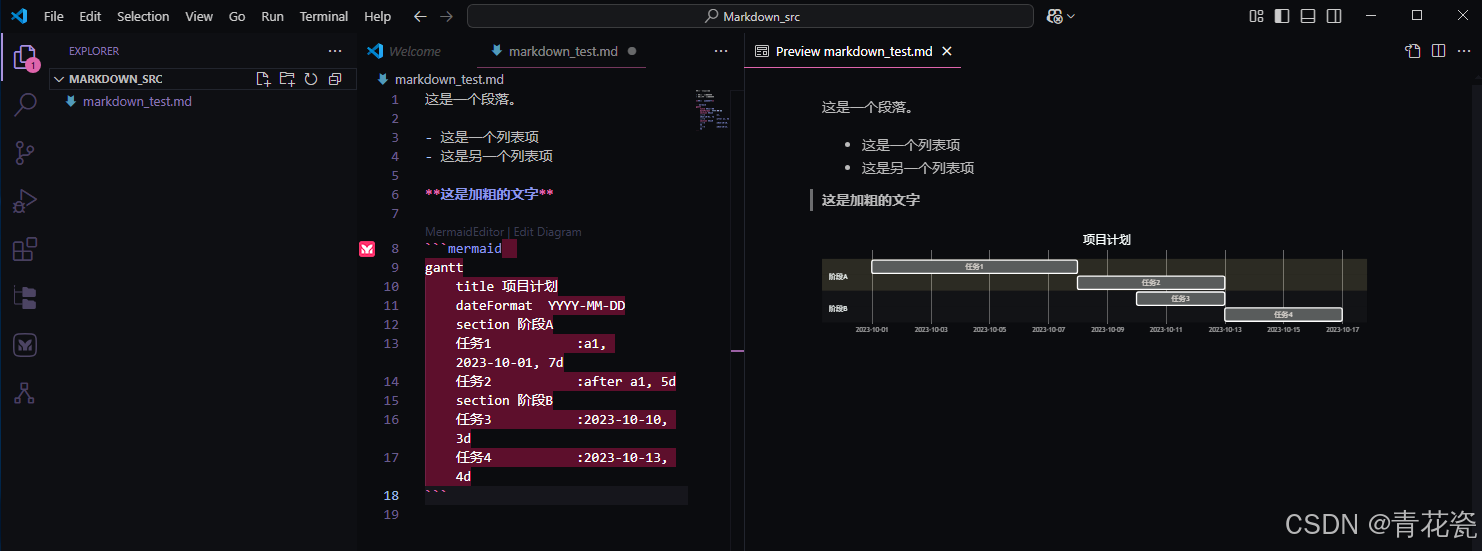Open Explorer Views and More Actions ellipsis
The width and height of the screenshot is (1482, 551).
[335, 51]
